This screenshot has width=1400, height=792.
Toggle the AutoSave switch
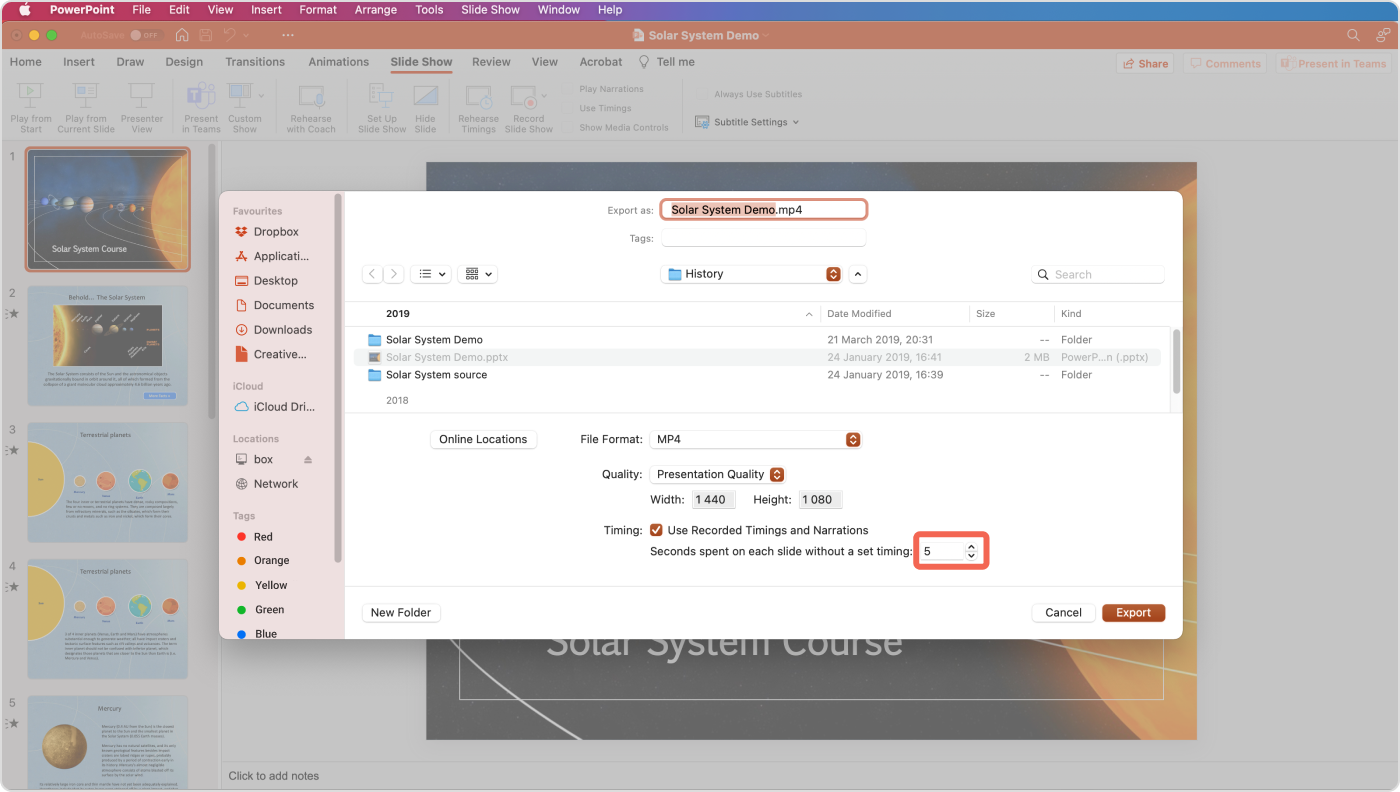[x=145, y=35]
